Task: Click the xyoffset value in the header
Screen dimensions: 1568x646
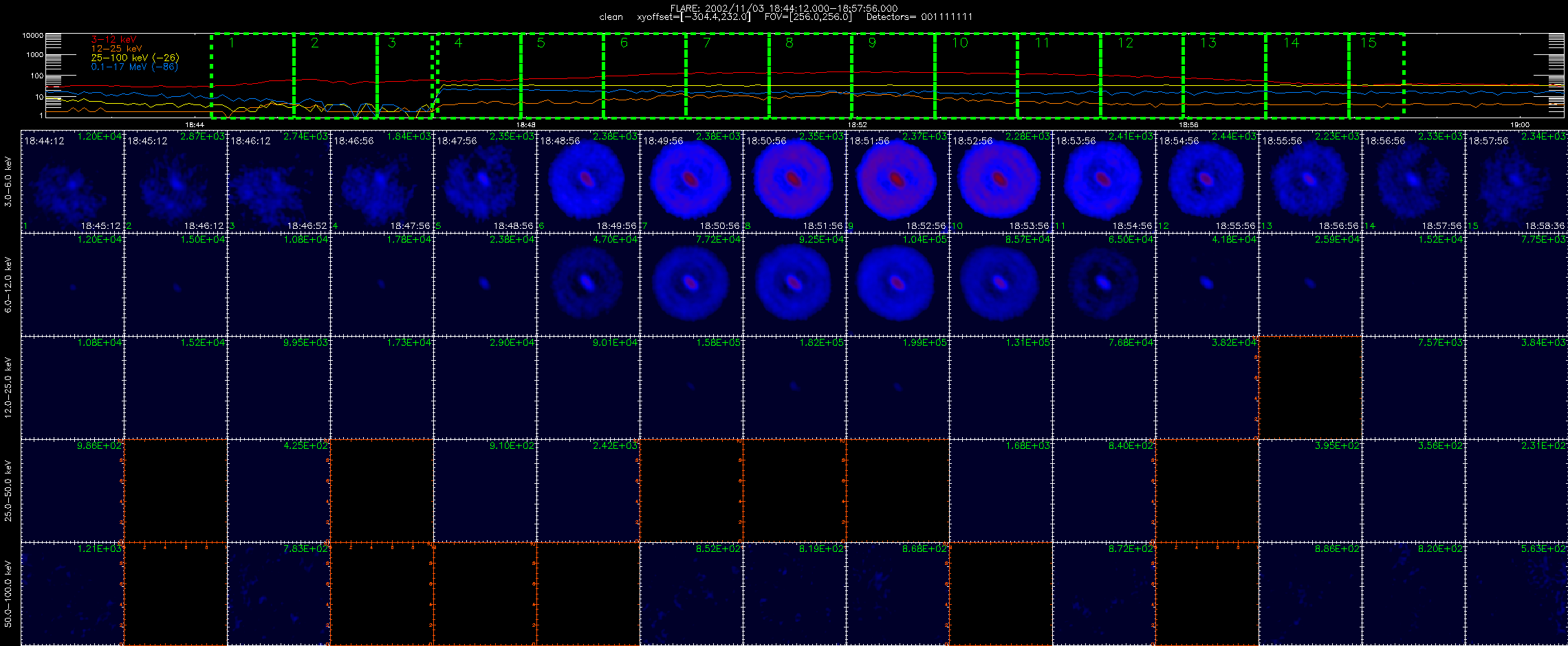Action: point(694,17)
